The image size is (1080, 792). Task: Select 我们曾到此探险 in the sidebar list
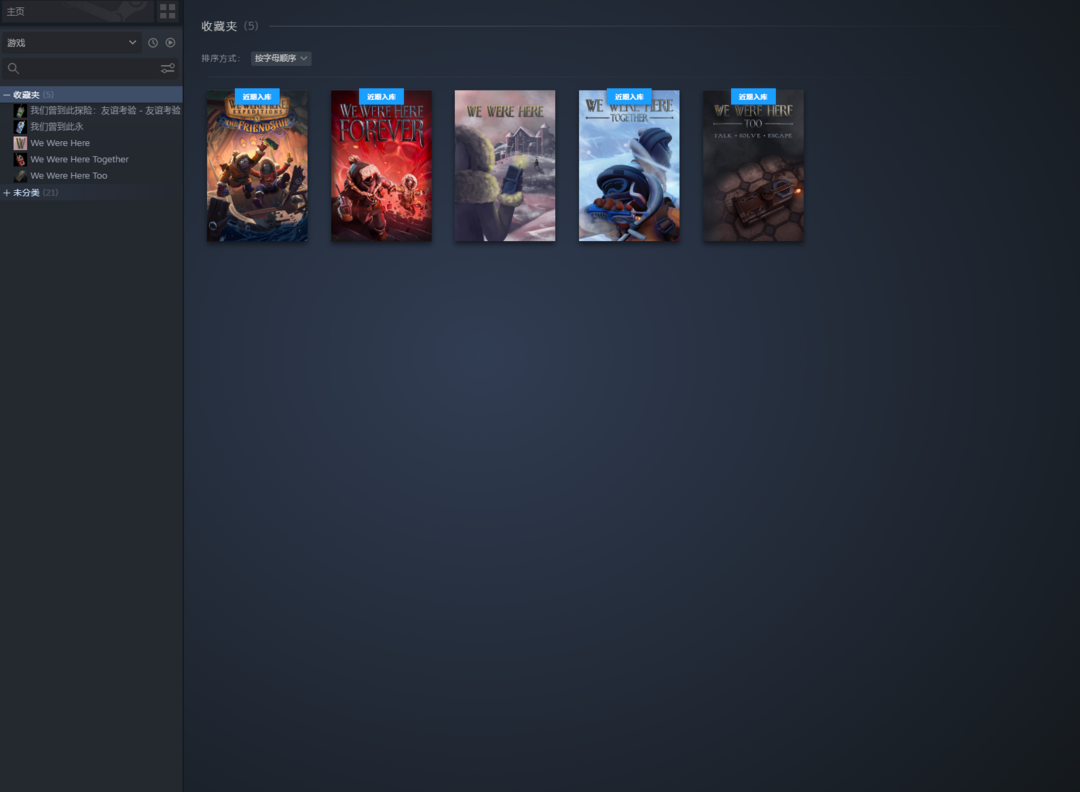pos(104,111)
